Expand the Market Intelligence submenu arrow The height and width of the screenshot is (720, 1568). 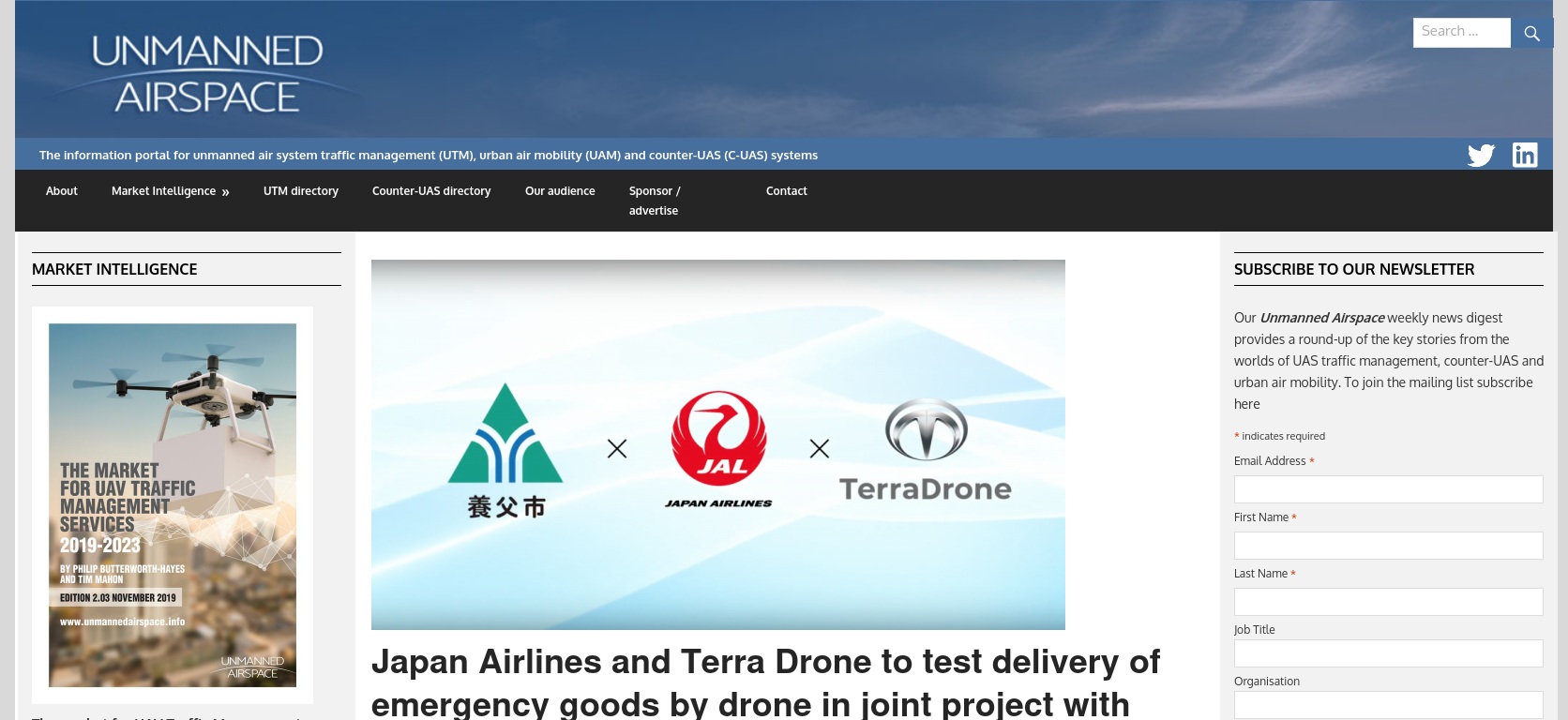coord(225,191)
